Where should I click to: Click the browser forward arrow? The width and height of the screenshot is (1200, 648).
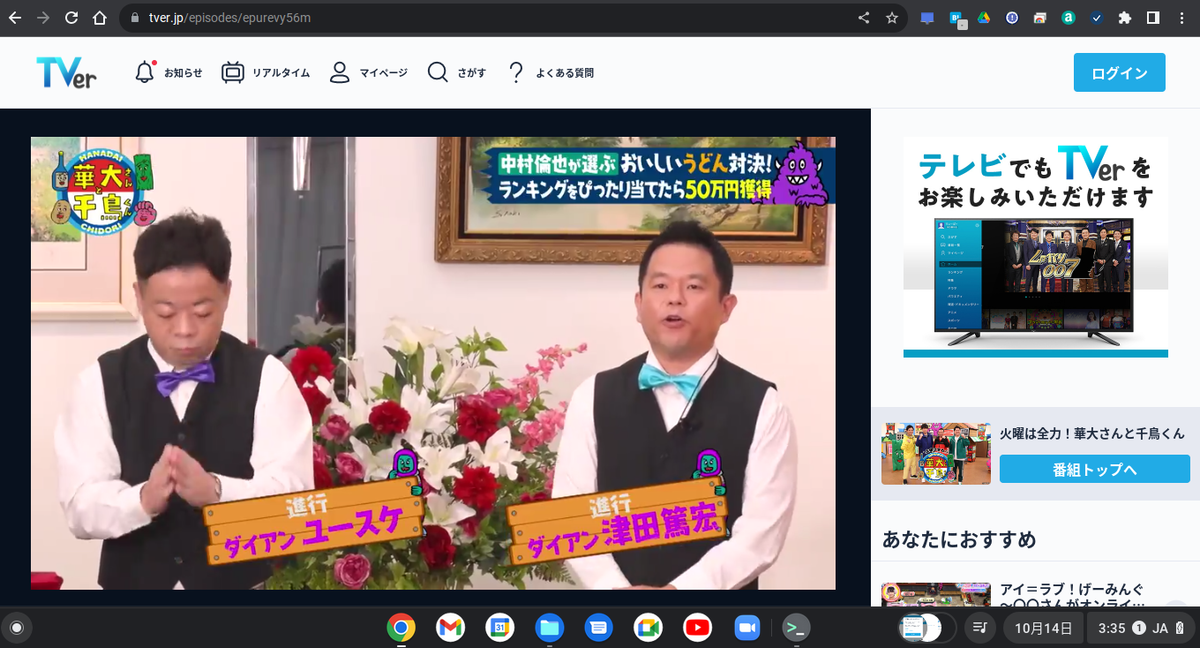click(x=43, y=18)
